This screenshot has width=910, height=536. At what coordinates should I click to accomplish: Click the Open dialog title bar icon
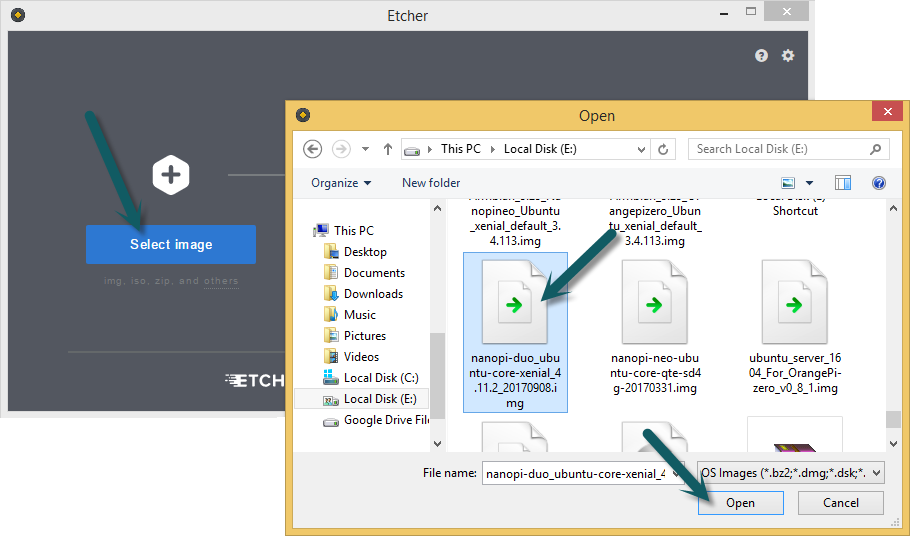(x=302, y=115)
